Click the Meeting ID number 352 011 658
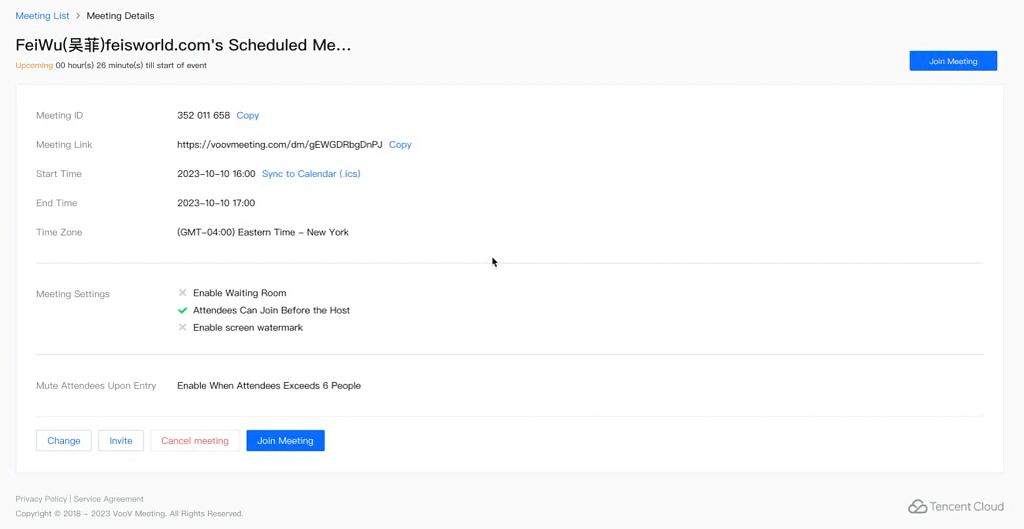 [203, 116]
